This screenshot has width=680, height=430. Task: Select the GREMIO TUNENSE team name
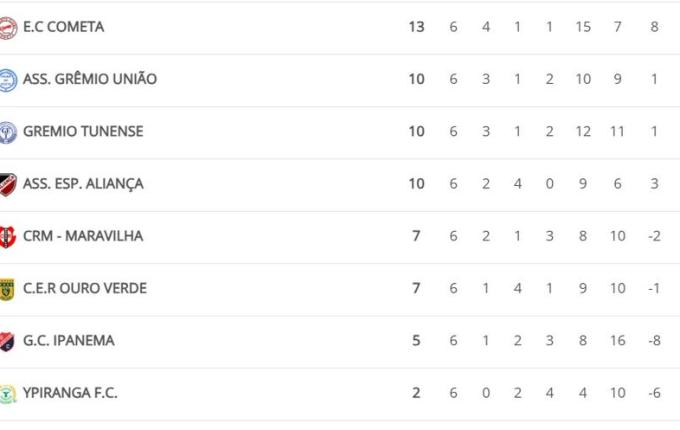tap(83, 132)
